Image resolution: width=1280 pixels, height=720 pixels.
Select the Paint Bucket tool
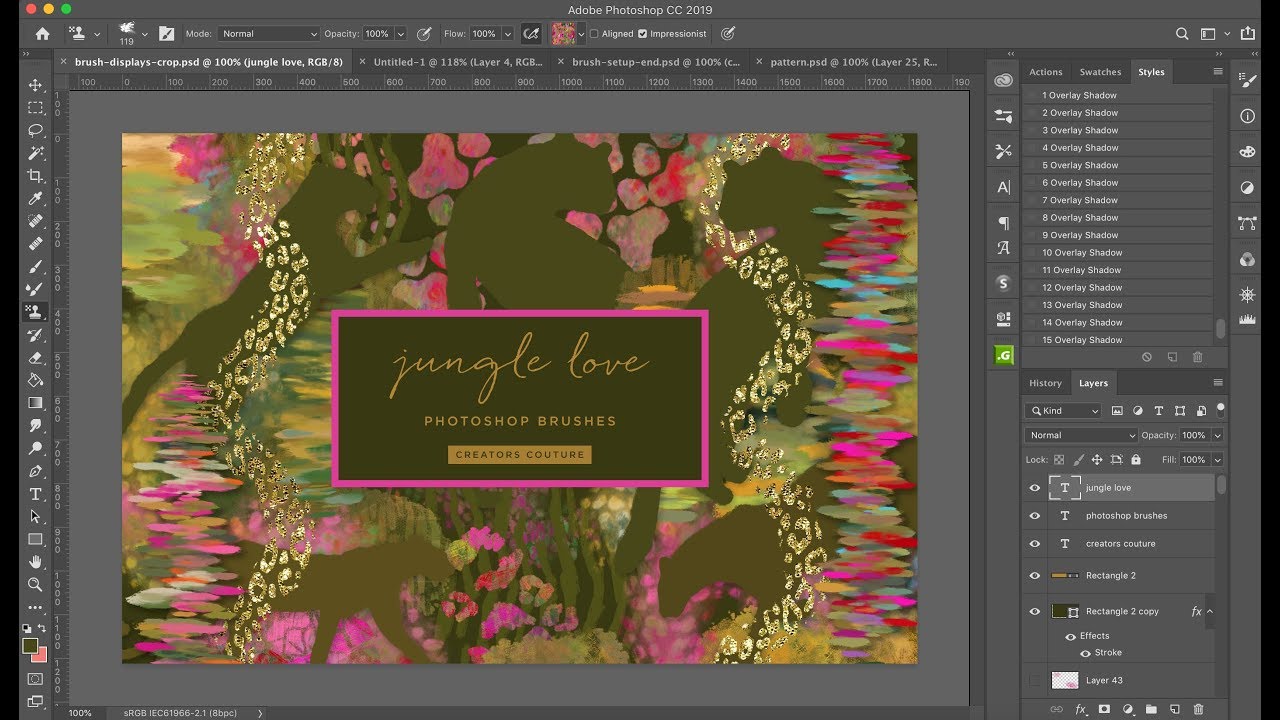pos(36,380)
